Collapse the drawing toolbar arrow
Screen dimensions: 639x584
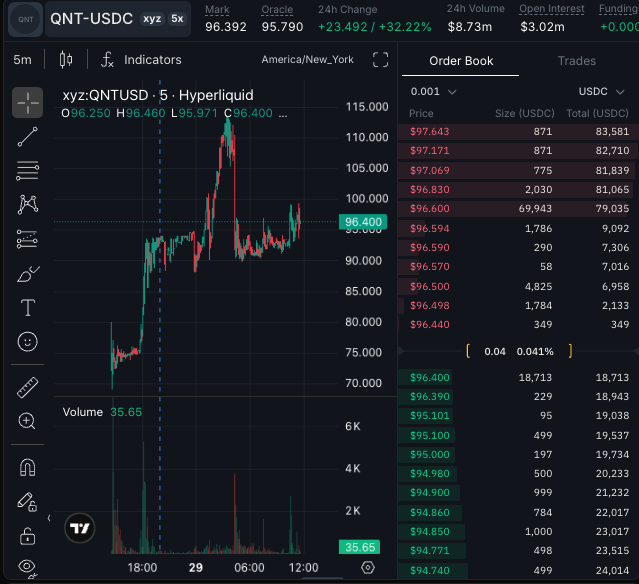49,518
